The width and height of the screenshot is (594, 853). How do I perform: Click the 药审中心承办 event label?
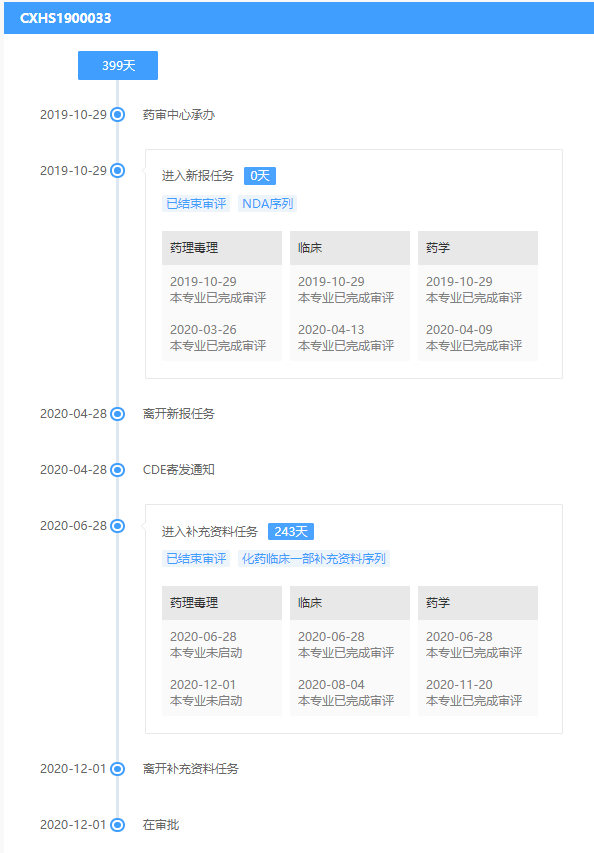click(178, 115)
